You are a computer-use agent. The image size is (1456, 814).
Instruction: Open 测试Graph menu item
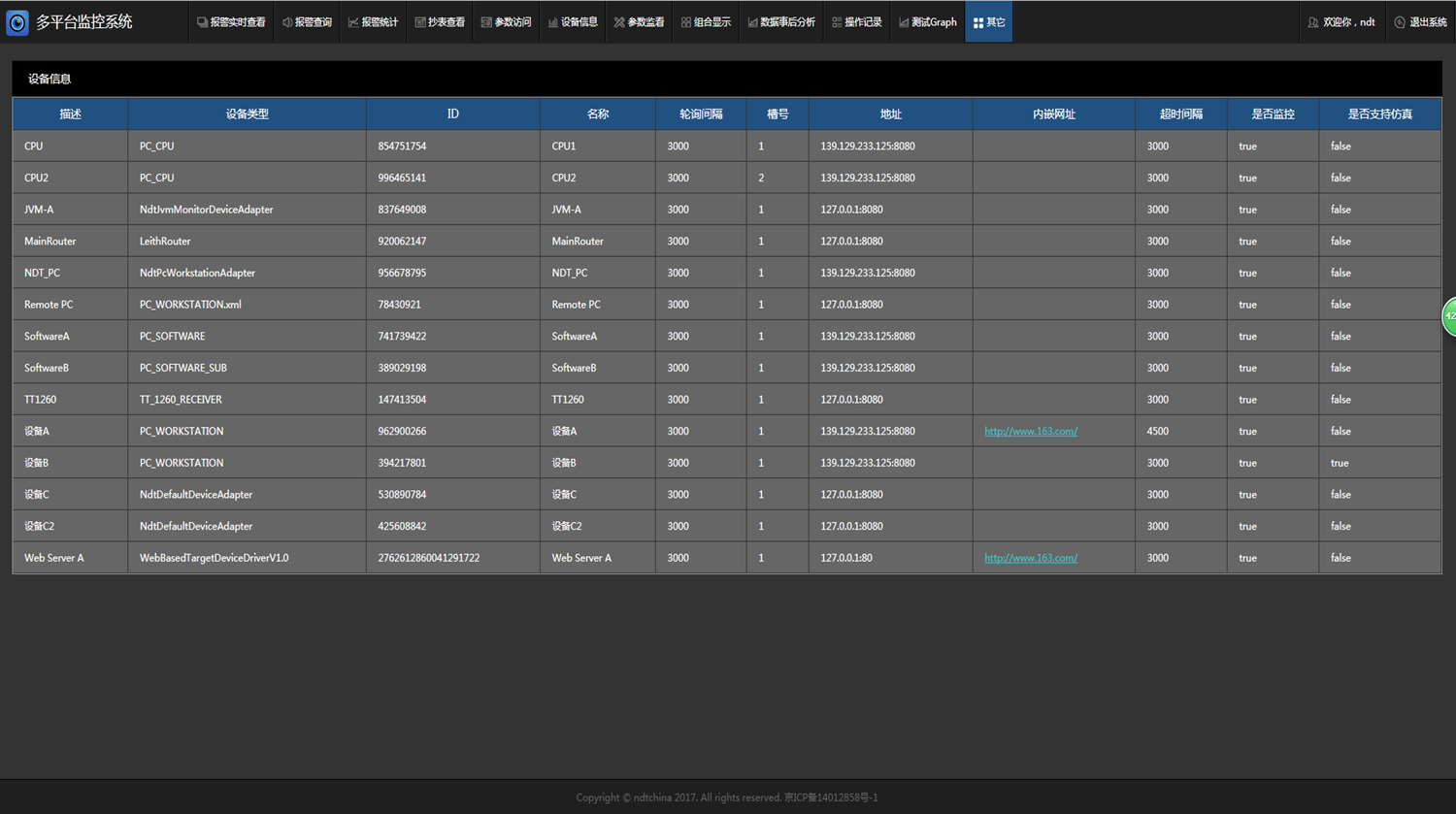click(928, 22)
